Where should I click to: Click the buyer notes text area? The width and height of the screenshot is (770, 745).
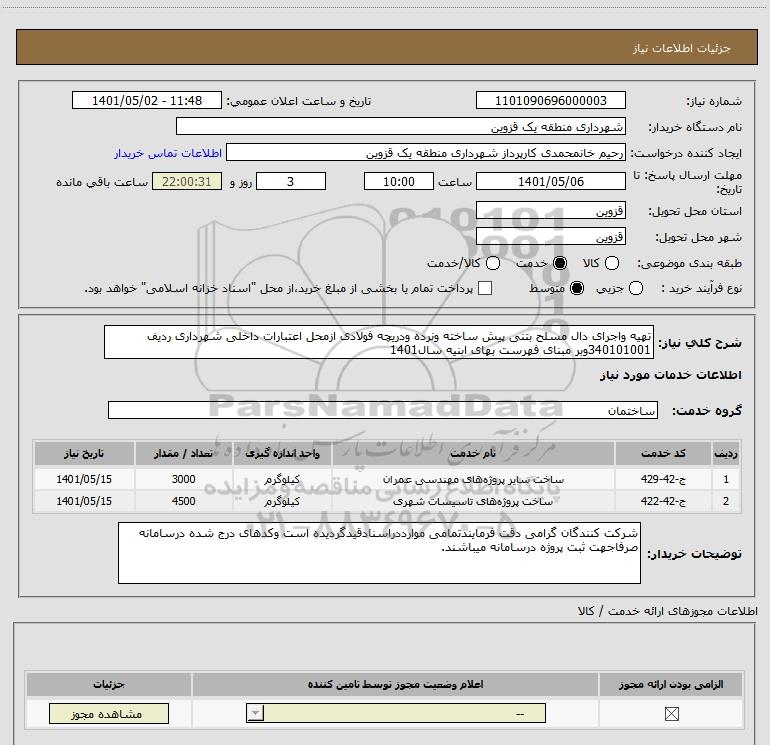tap(379, 553)
